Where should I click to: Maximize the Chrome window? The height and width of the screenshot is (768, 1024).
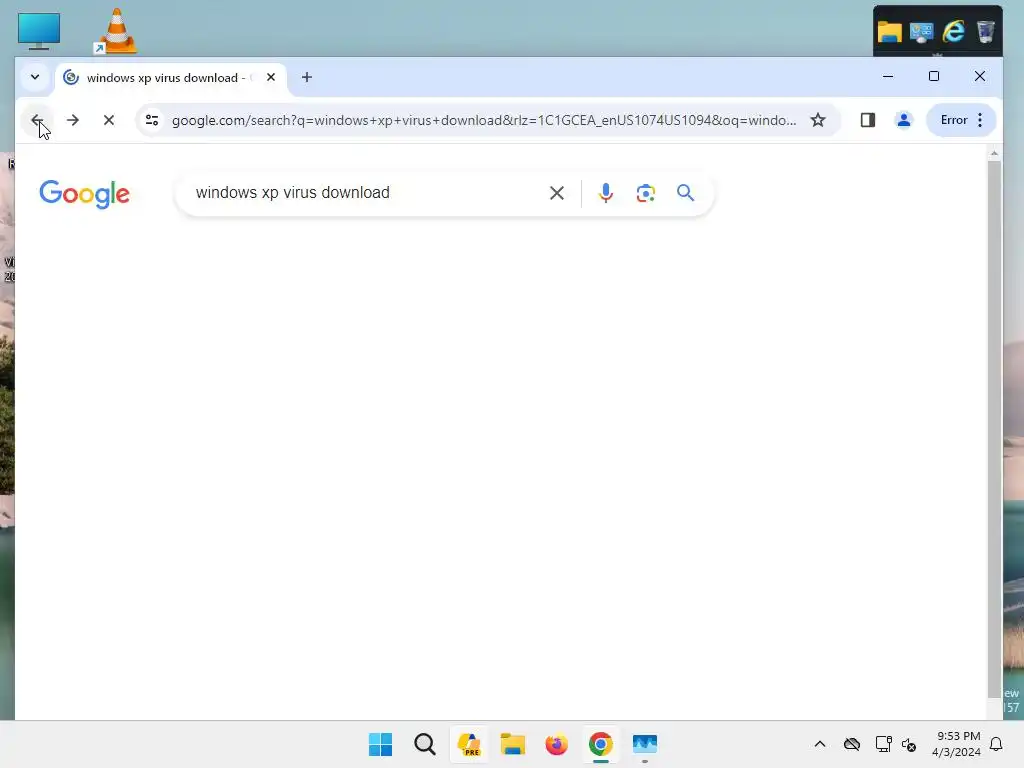(934, 76)
